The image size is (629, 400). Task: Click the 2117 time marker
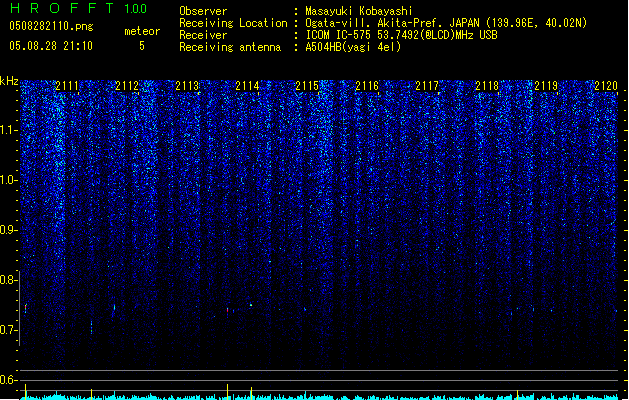pyautogui.click(x=427, y=86)
